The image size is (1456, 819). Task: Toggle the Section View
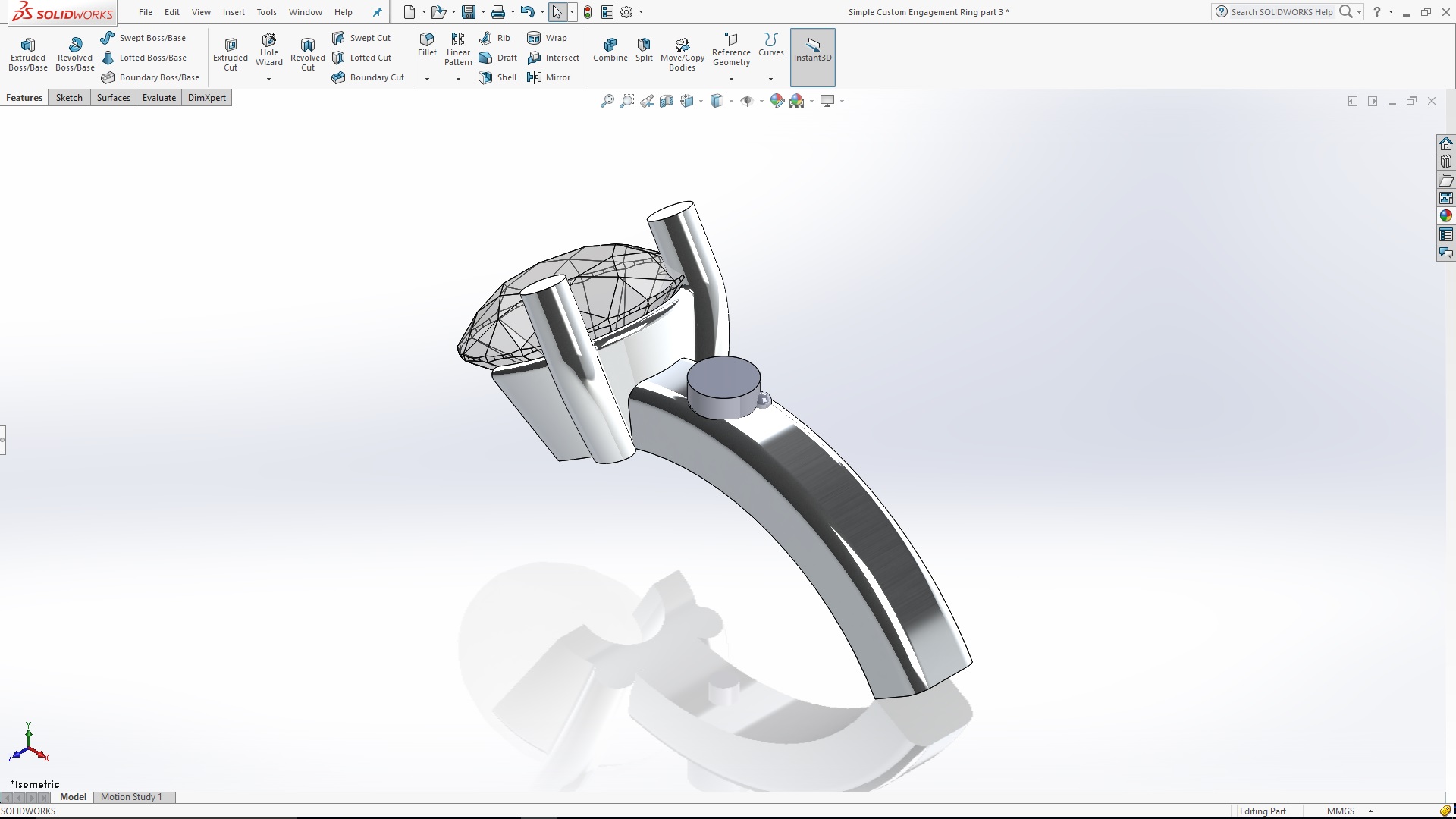pos(667,100)
